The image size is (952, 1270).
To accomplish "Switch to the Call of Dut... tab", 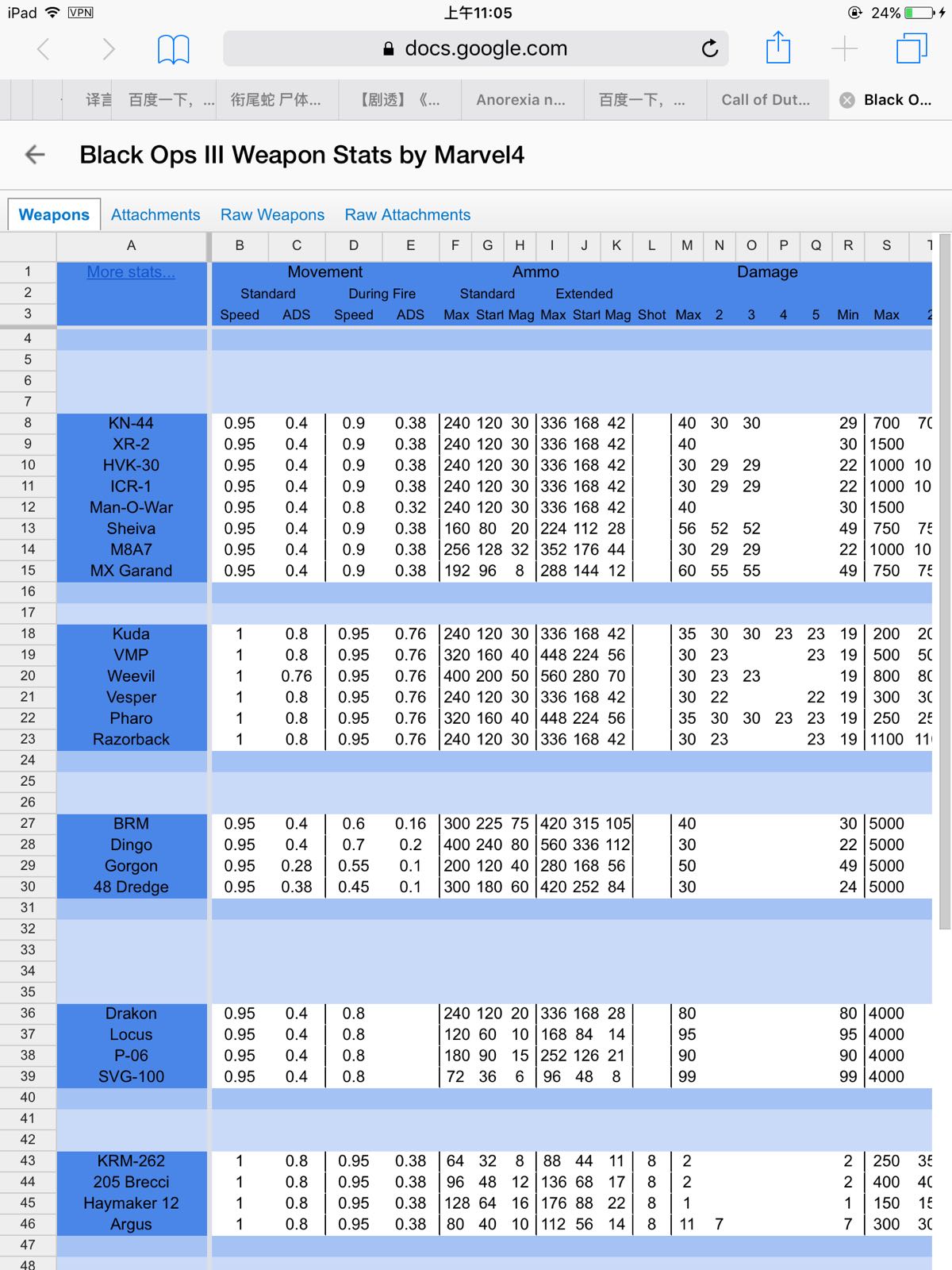I will coord(766,100).
